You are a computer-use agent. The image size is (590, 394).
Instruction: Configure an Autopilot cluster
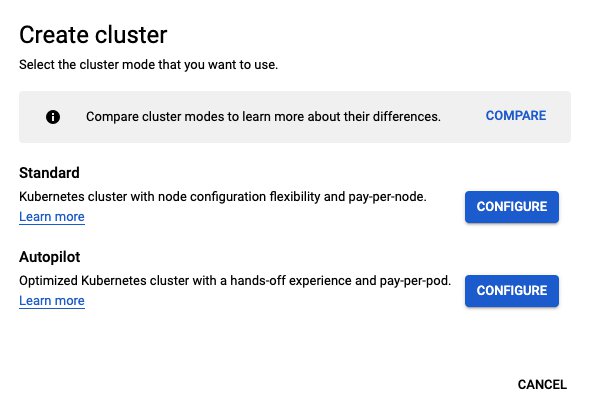(512, 291)
